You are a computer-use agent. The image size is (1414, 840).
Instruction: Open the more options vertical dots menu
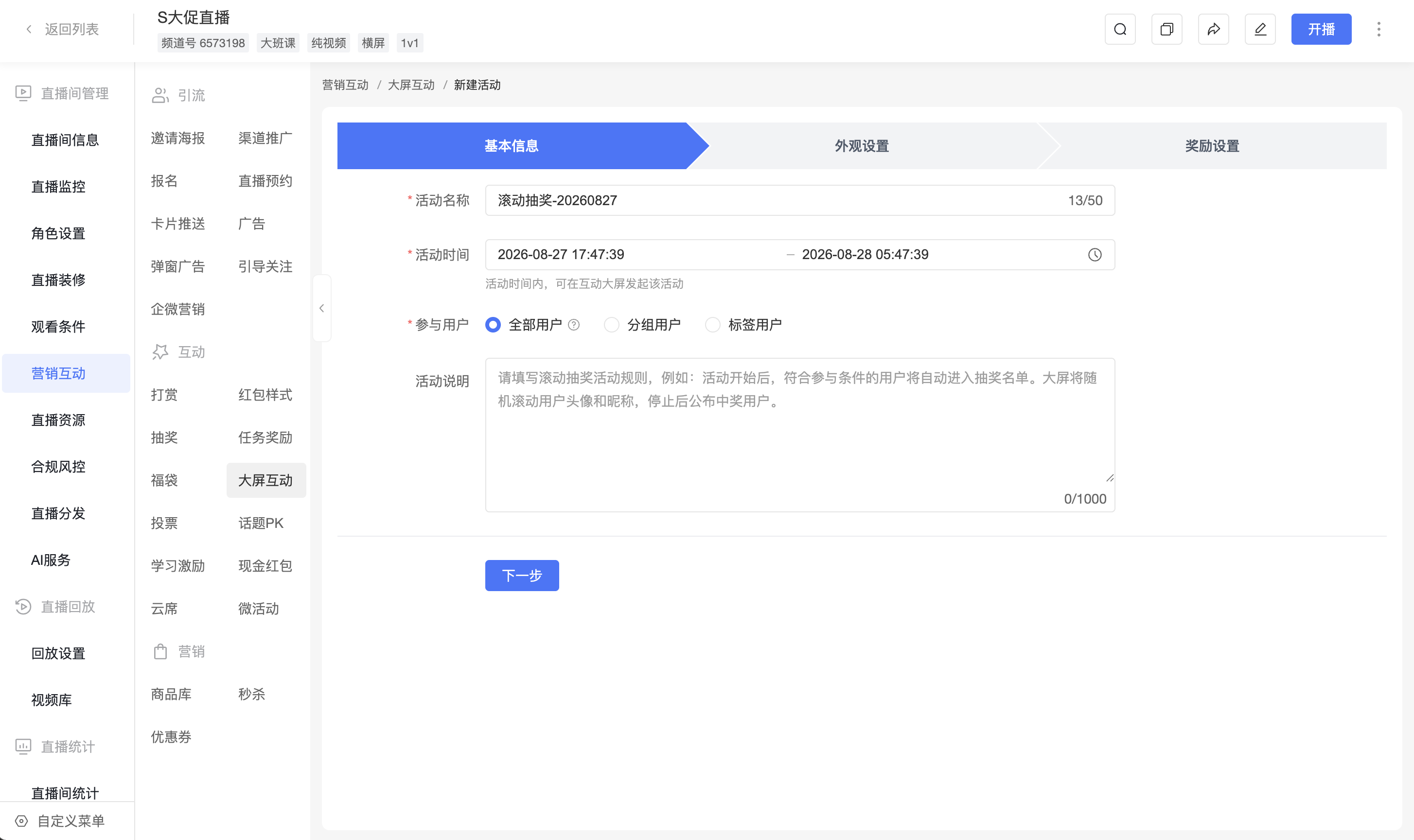click(x=1379, y=29)
